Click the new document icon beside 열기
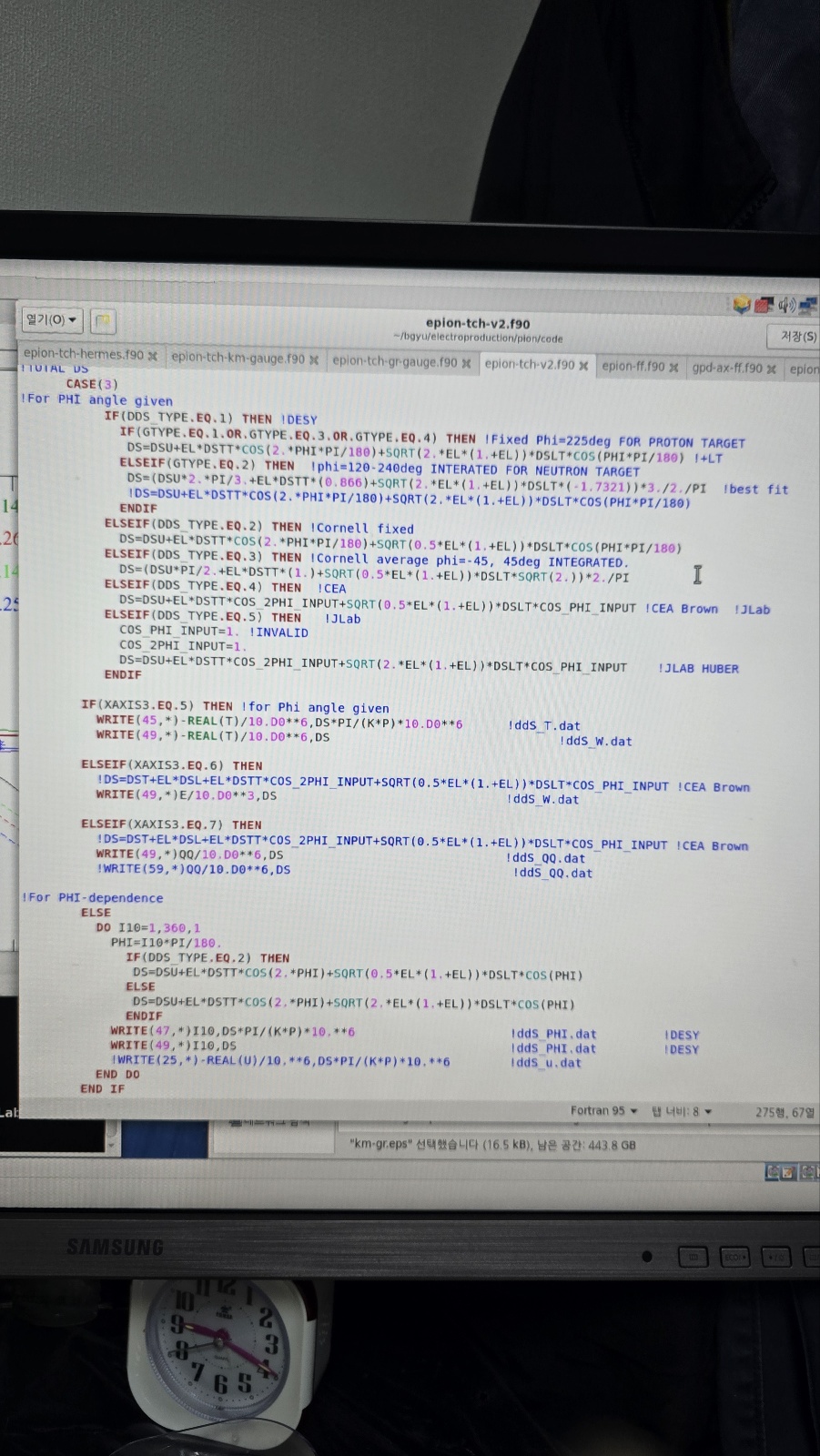Viewport: 820px width, 1456px height. pos(103,321)
